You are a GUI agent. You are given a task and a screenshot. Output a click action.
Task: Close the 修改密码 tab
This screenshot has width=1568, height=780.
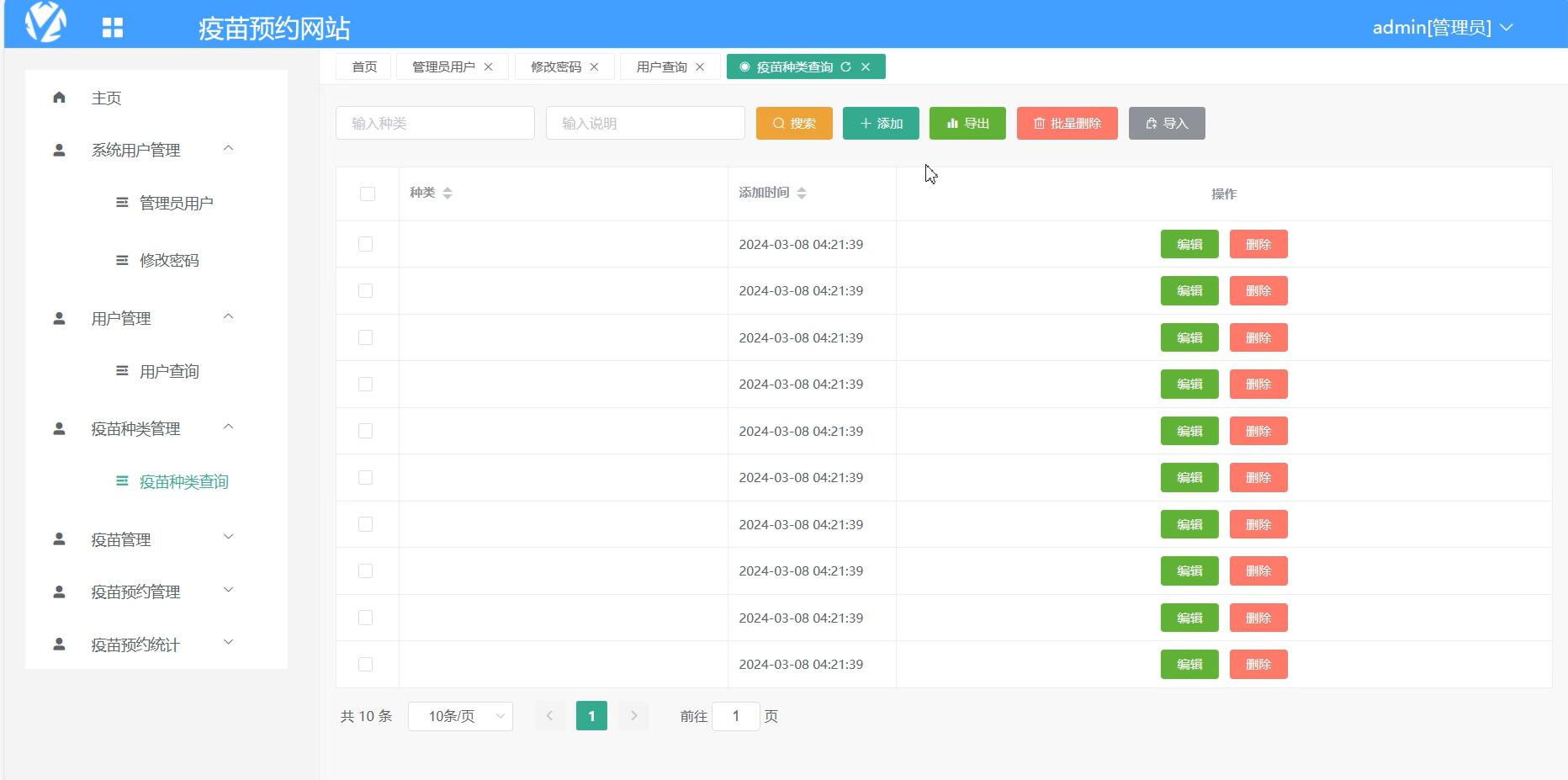[594, 66]
